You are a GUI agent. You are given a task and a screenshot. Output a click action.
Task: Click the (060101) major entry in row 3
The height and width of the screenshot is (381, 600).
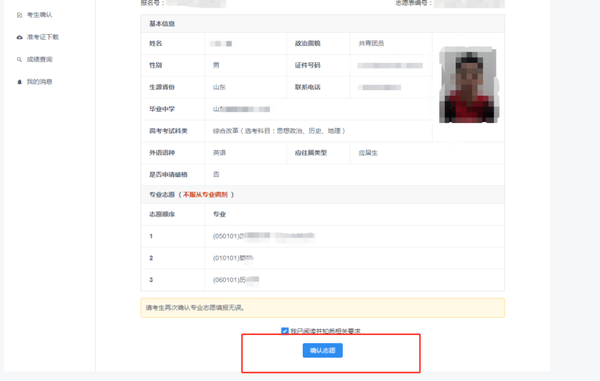point(236,280)
